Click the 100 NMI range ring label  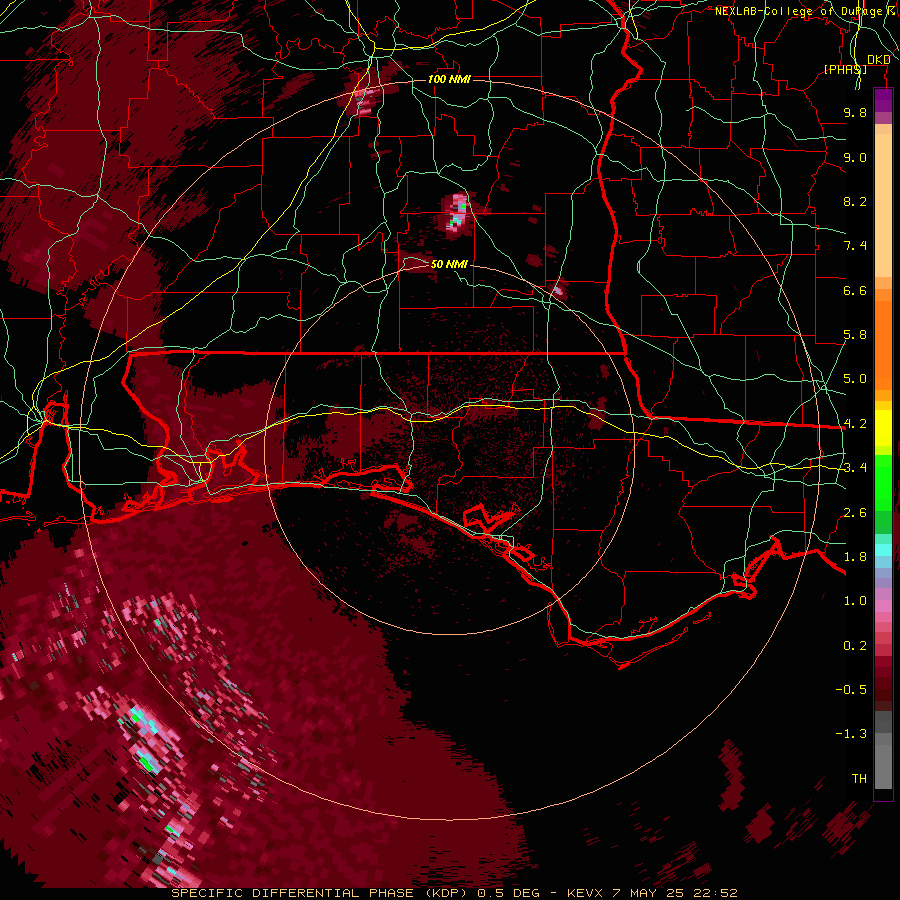(449, 79)
